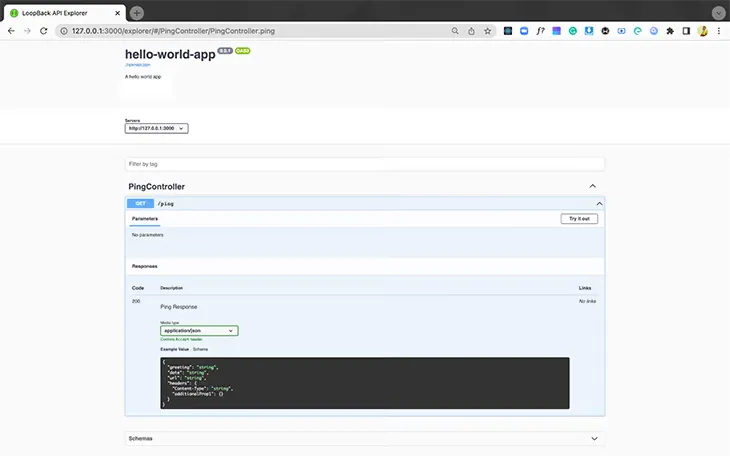Image resolution: width=730 pixels, height=456 pixels.
Task: Click the No parameters text
Action: [x=148, y=235]
